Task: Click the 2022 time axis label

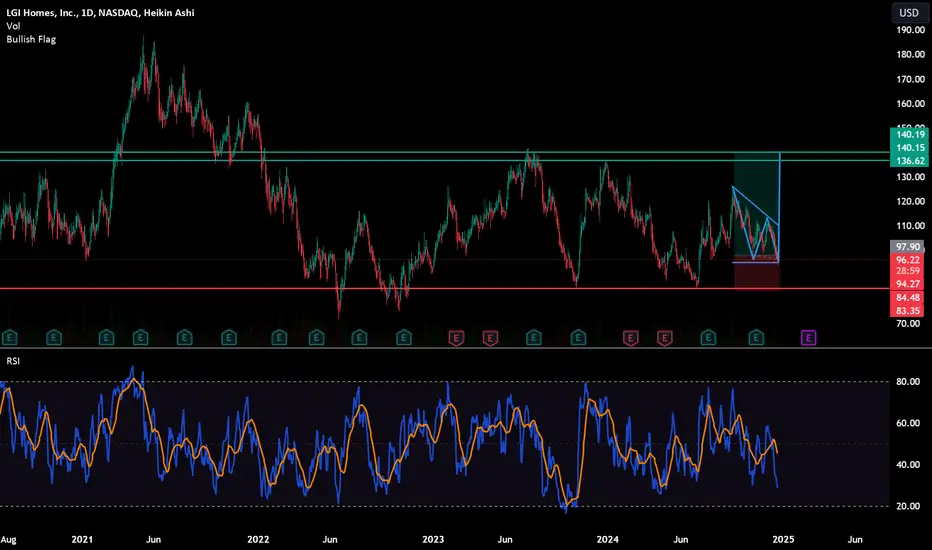Action: click(258, 540)
